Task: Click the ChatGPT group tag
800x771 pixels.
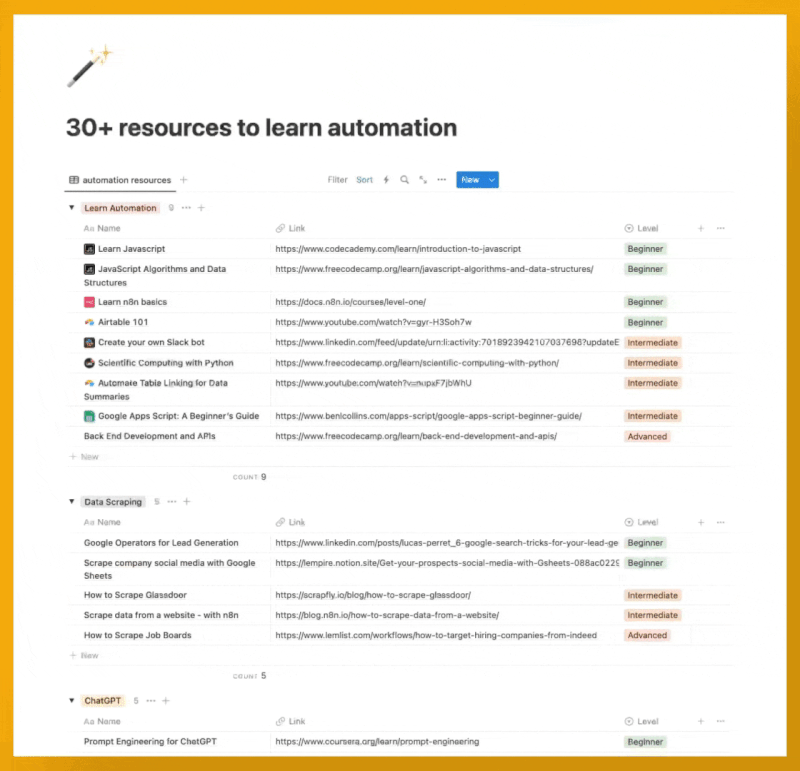Action: point(103,701)
